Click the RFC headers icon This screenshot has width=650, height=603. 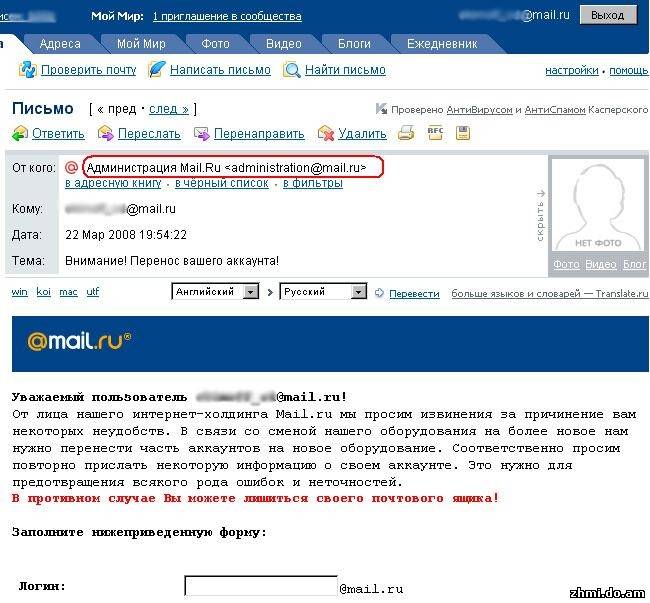pos(435,132)
